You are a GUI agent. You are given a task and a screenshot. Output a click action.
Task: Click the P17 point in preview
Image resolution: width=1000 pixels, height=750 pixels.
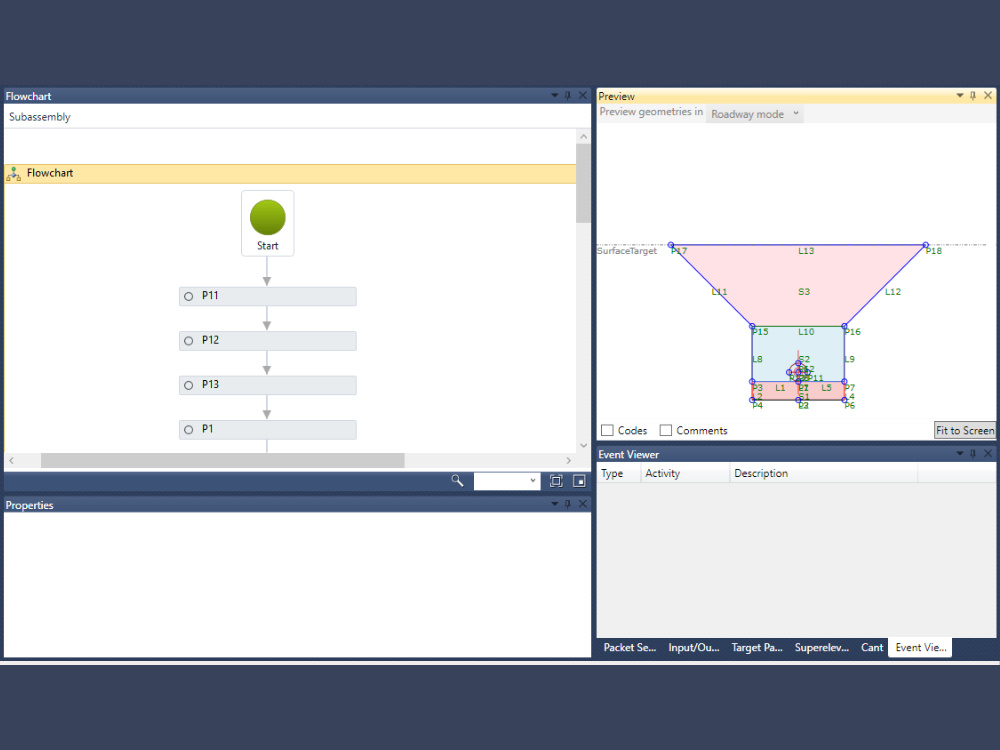click(671, 245)
